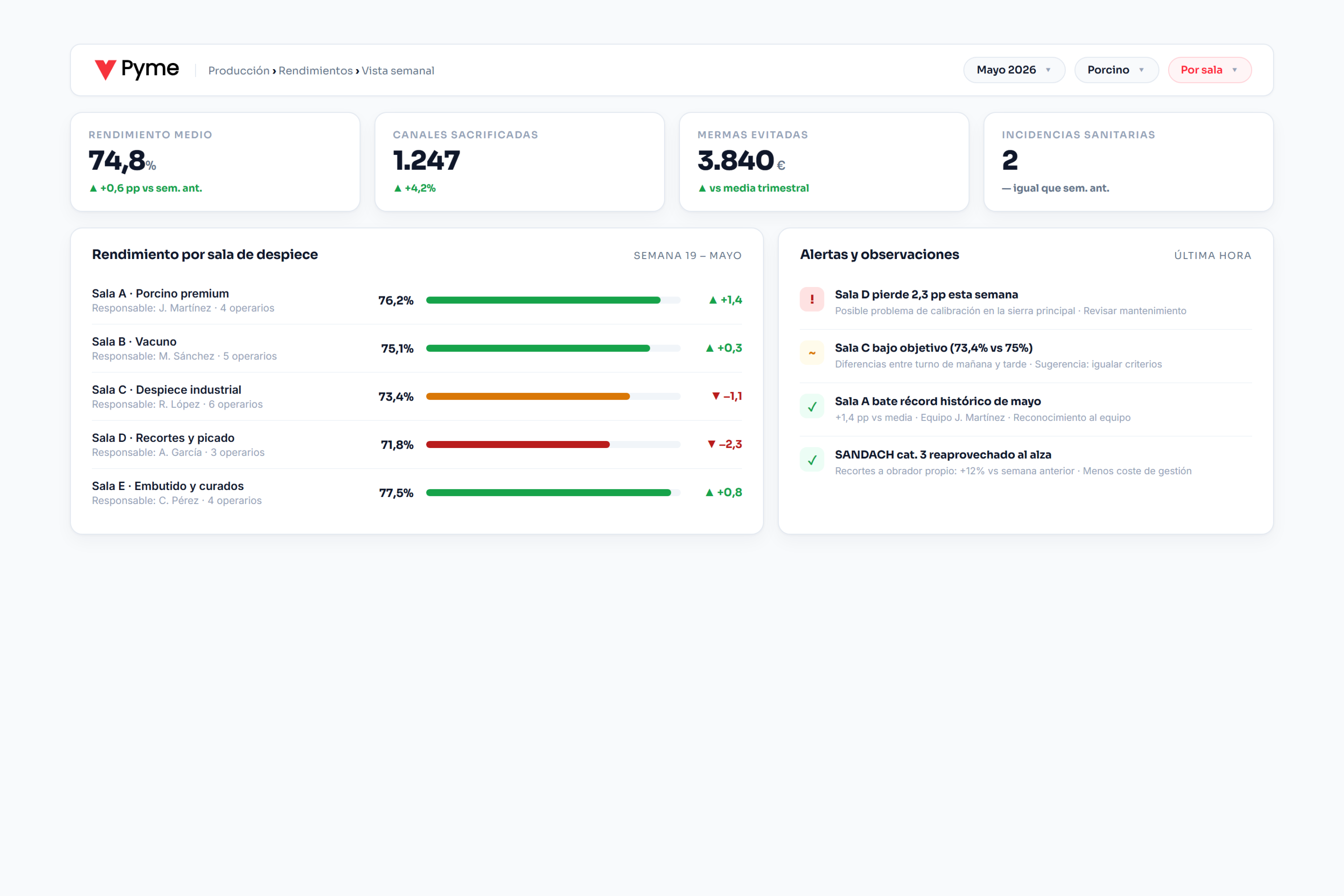Open the red exclamation alert icon for Sala D

pos(812,300)
